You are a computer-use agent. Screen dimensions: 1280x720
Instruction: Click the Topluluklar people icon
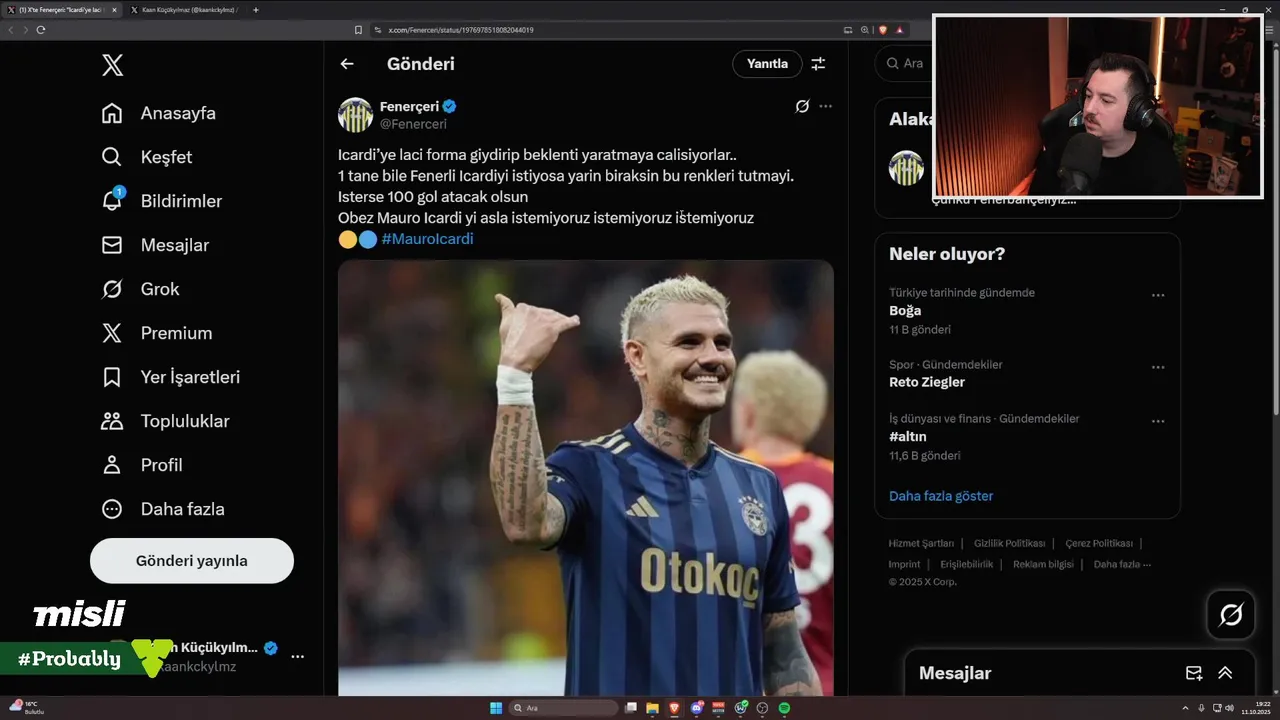click(112, 421)
